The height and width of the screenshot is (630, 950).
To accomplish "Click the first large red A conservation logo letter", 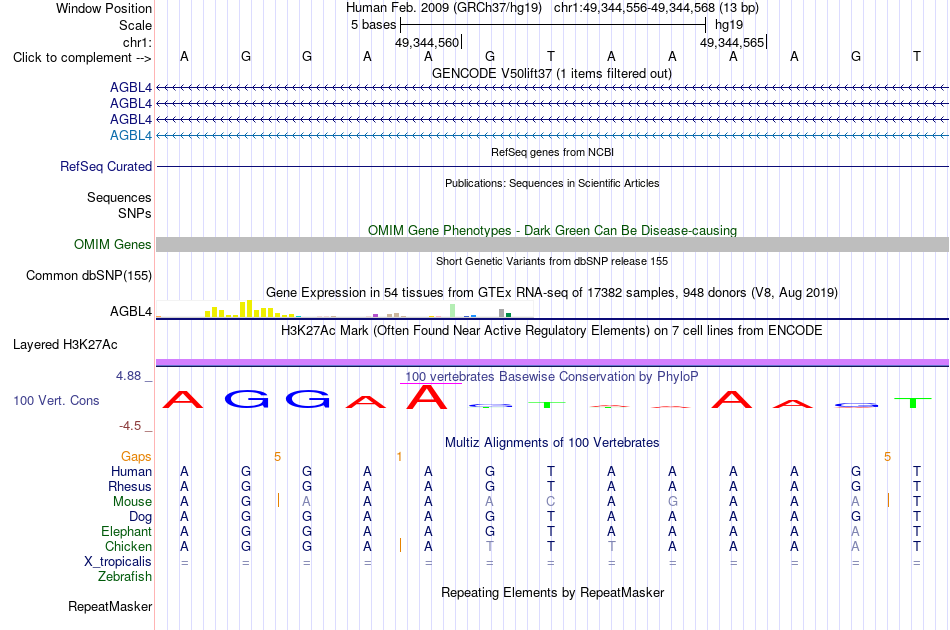I will 183,400.
